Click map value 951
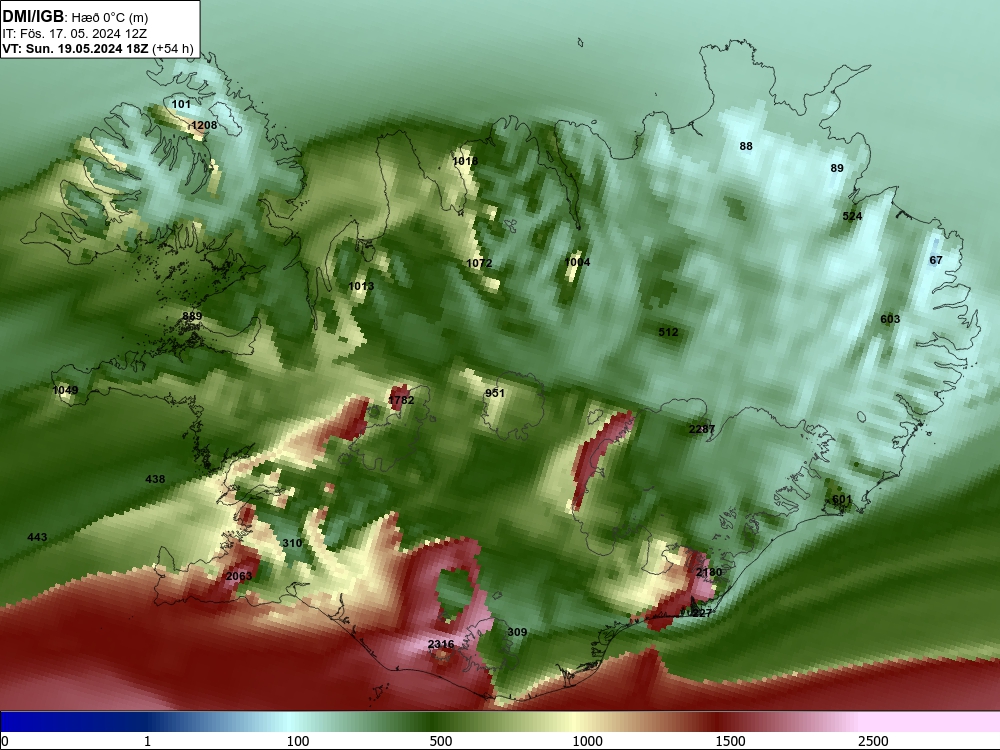Image resolution: width=1000 pixels, height=750 pixels. (x=495, y=393)
